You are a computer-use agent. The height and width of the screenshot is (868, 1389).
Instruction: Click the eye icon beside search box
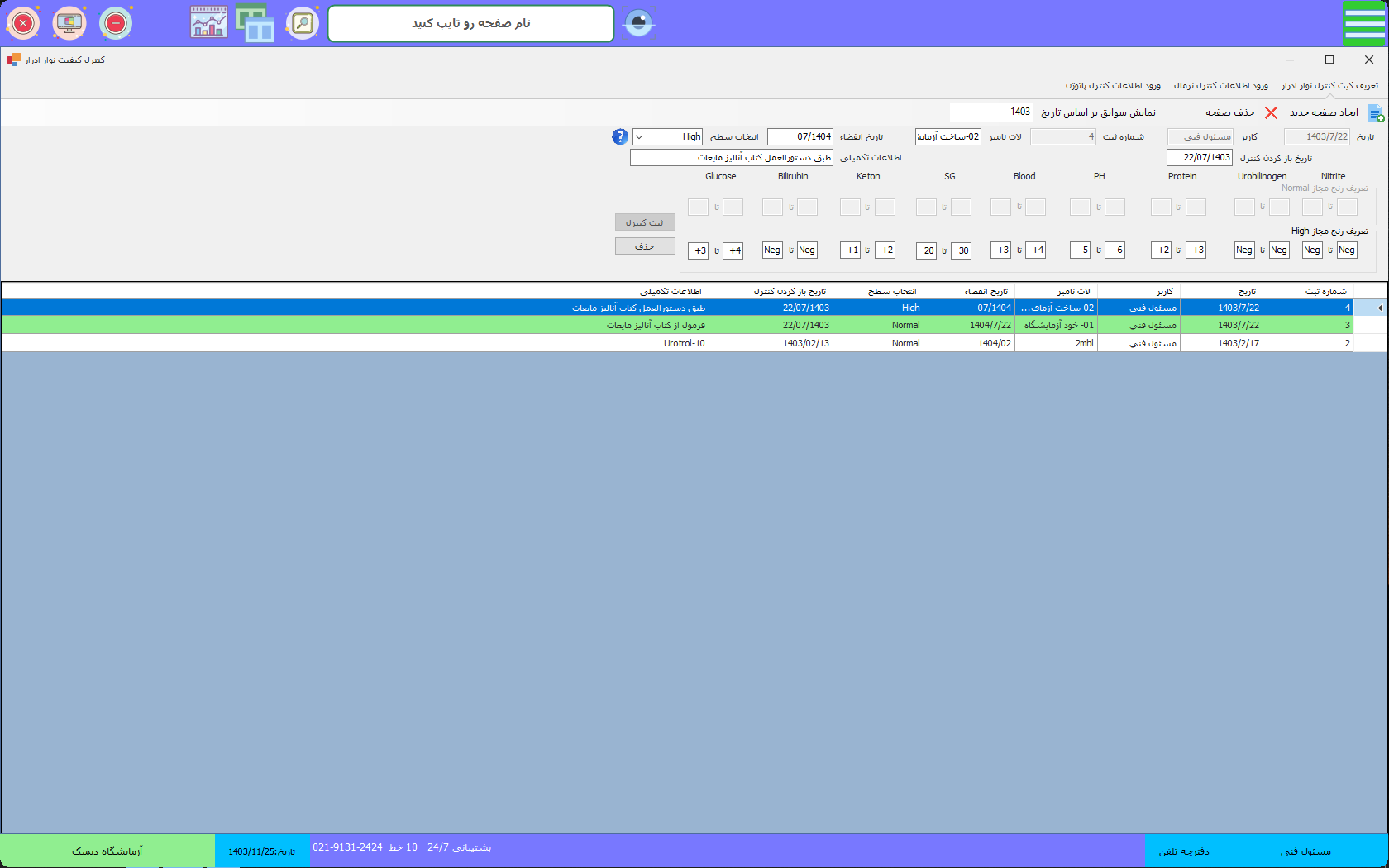(638, 23)
